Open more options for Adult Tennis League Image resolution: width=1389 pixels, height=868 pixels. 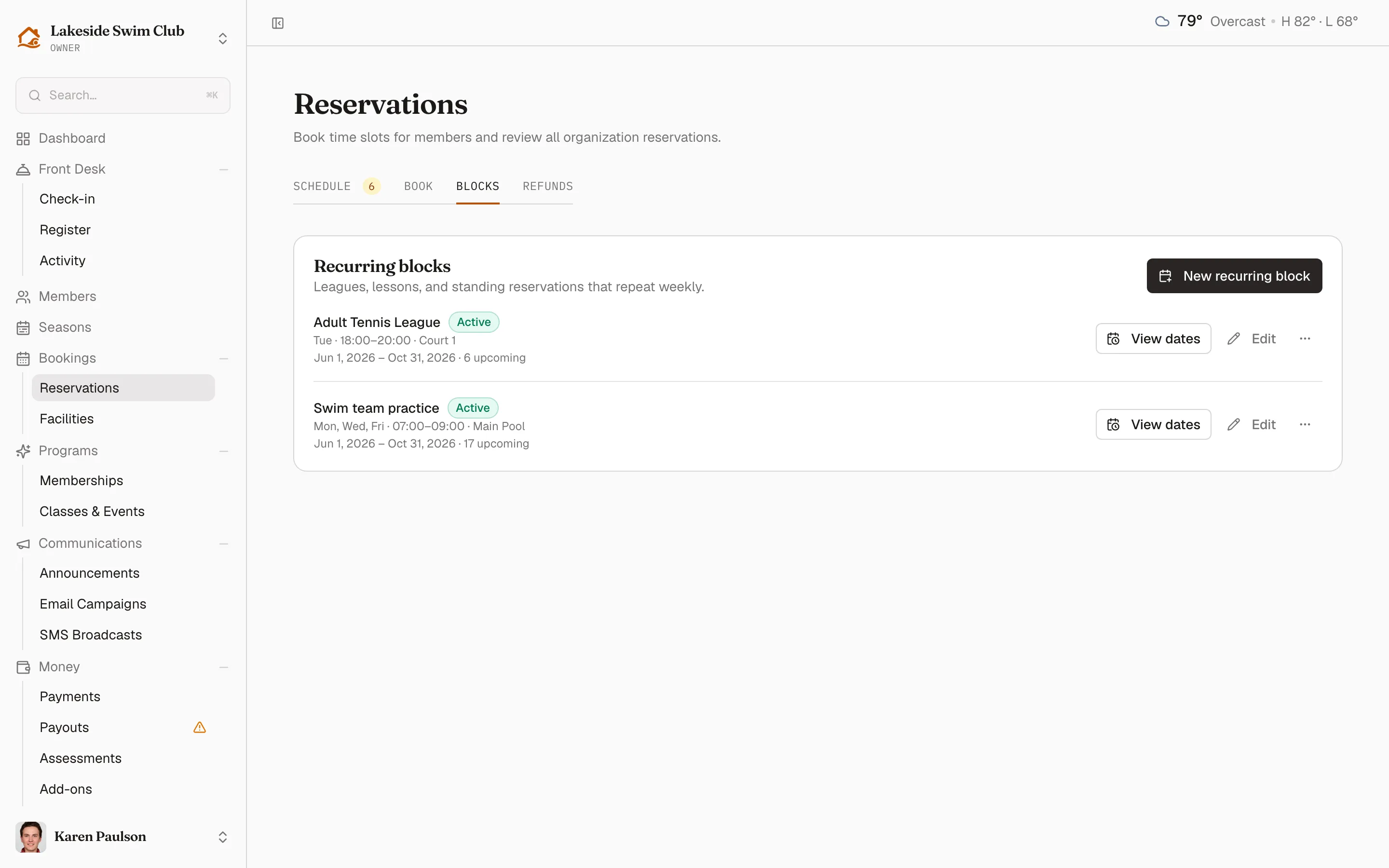(x=1305, y=339)
